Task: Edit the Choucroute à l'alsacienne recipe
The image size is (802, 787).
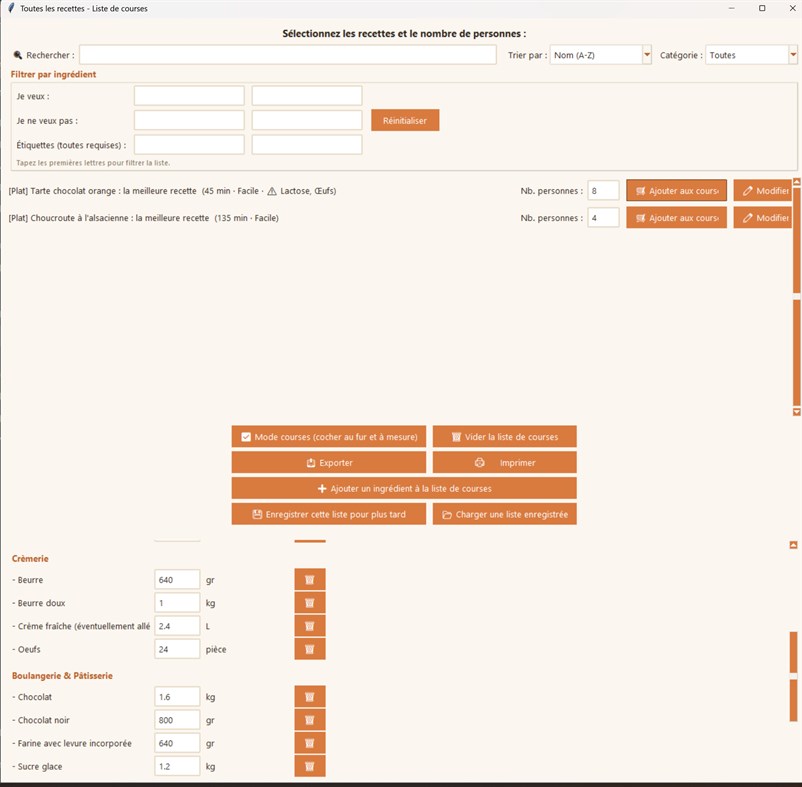Action: 763,218
